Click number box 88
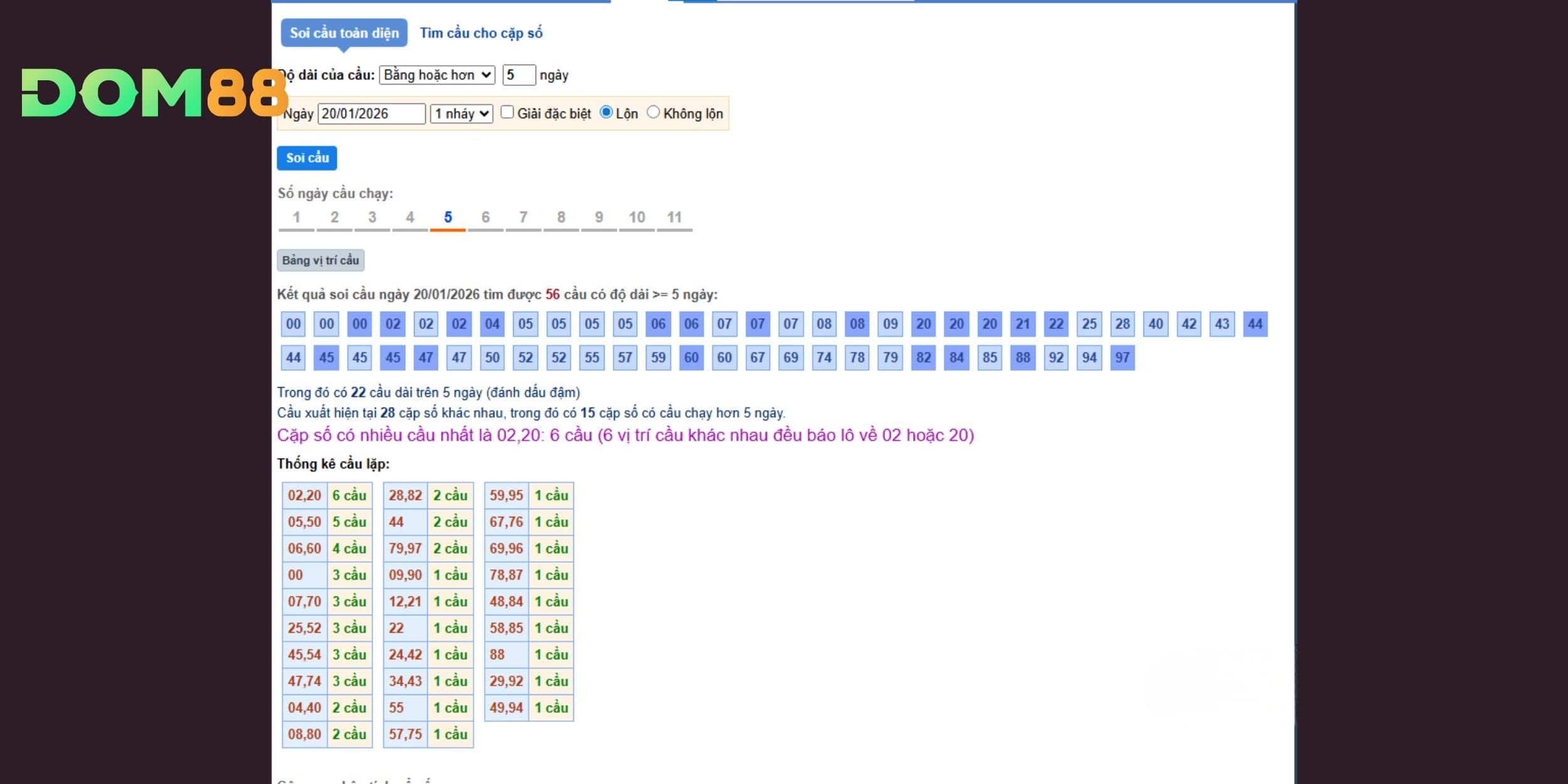Image resolution: width=1568 pixels, height=784 pixels. [1023, 358]
